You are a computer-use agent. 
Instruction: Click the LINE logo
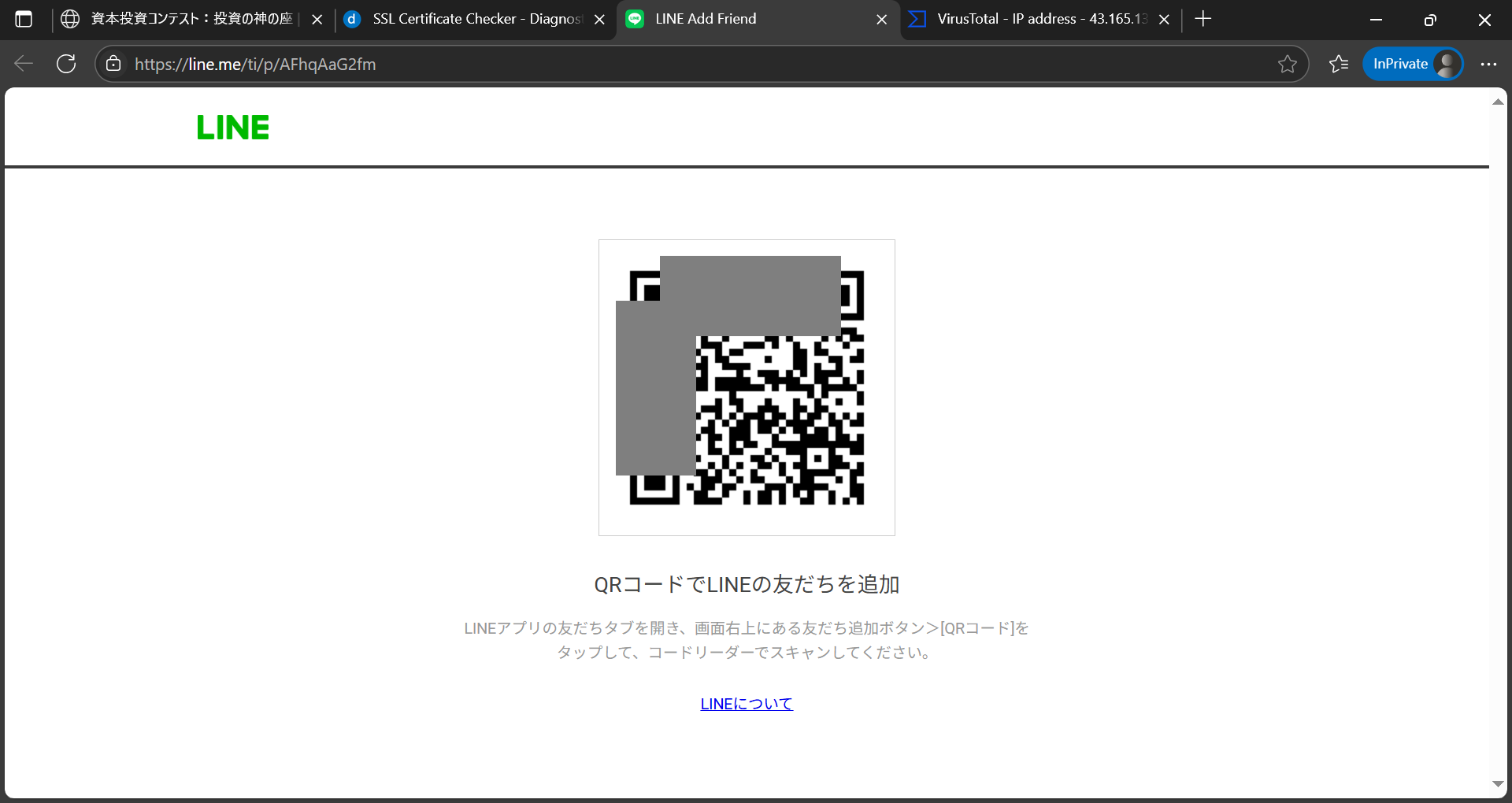point(233,128)
